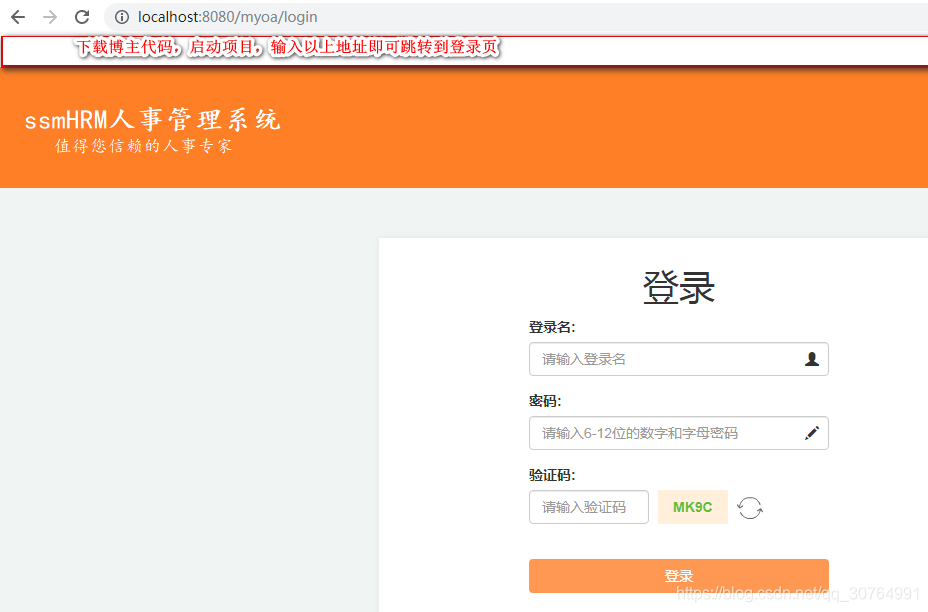This screenshot has width=928, height=612.
Task: Click the 请输入验证码 input field
Action: click(x=588, y=507)
